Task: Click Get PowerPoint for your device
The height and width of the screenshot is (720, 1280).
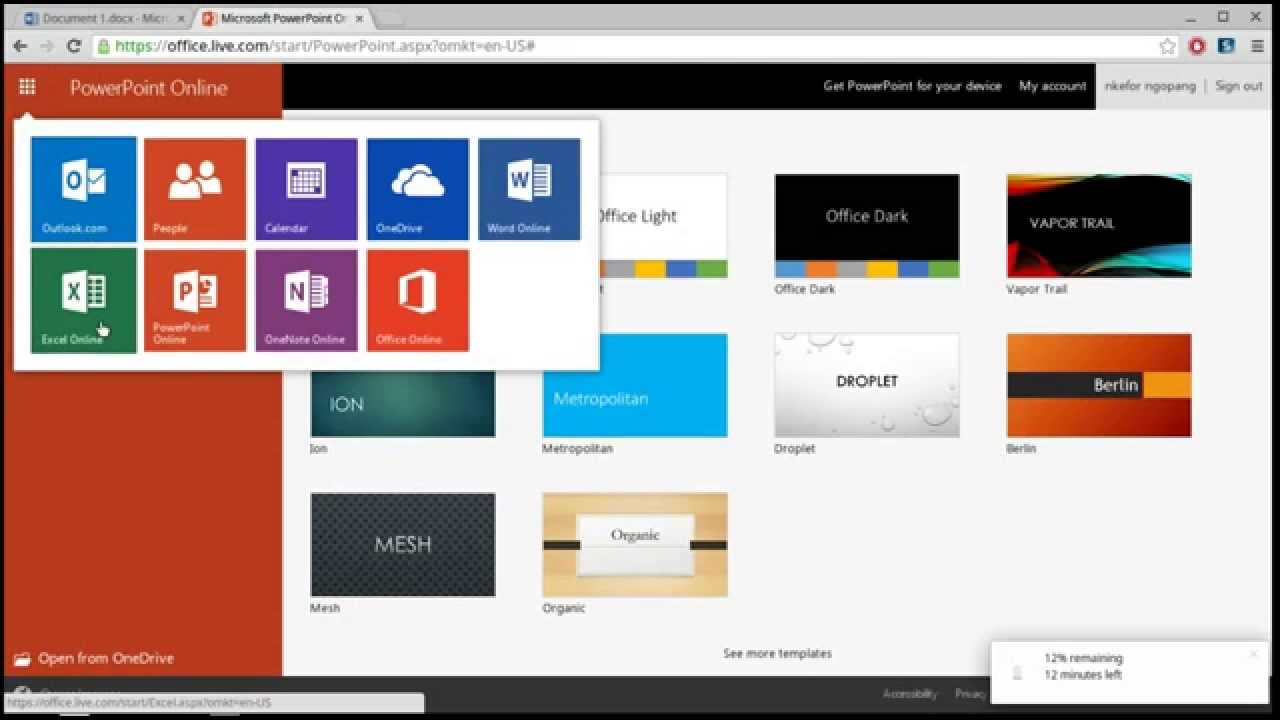Action: tap(912, 86)
